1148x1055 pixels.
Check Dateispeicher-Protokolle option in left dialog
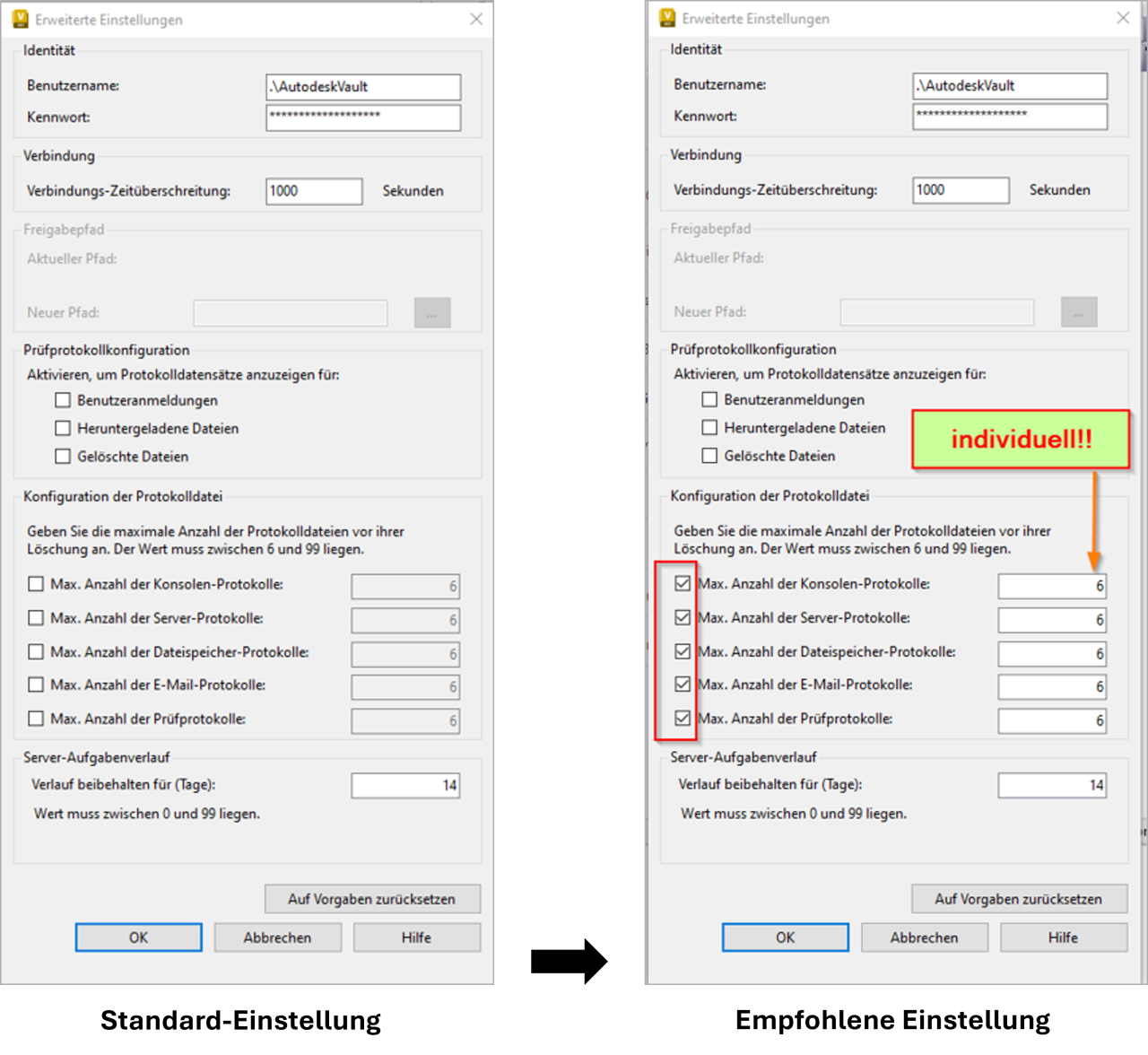click(x=36, y=651)
